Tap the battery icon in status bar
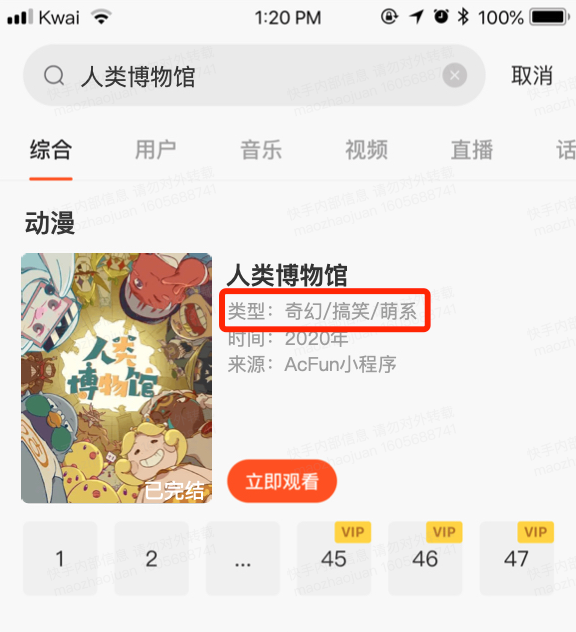This screenshot has width=576, height=632. point(549,17)
